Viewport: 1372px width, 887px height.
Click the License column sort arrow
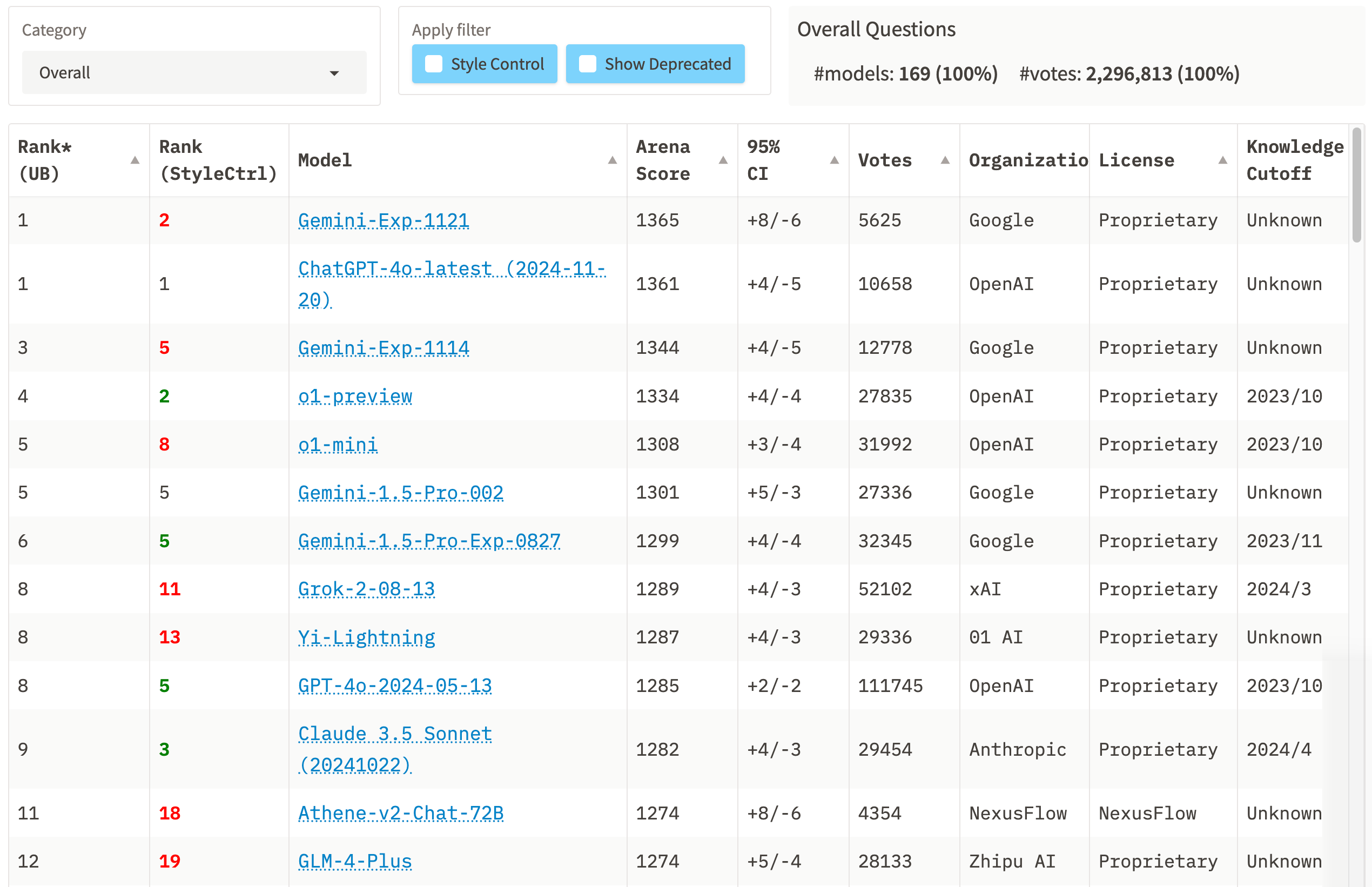point(1222,160)
